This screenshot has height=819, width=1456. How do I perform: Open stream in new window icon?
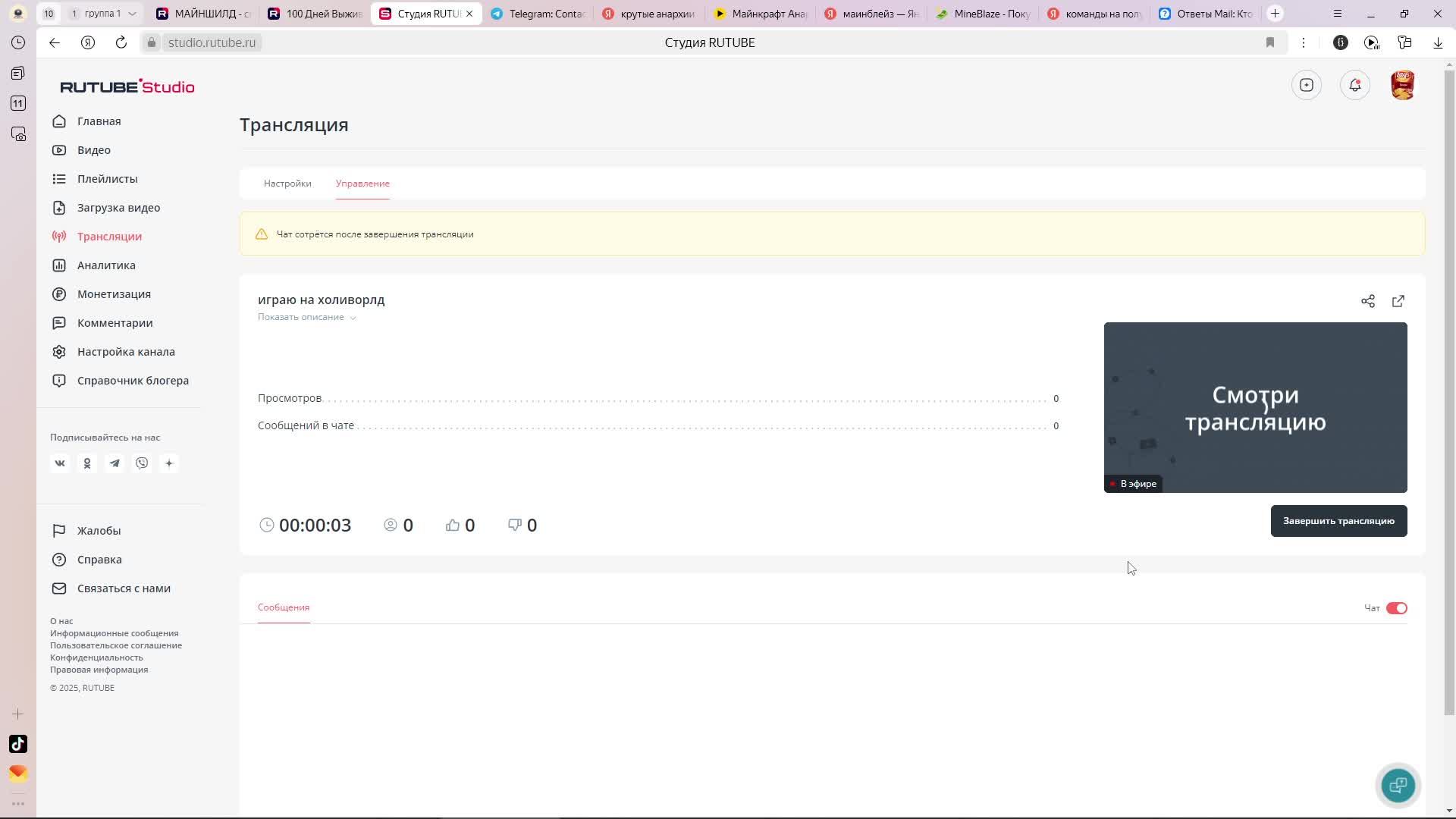point(1398,301)
